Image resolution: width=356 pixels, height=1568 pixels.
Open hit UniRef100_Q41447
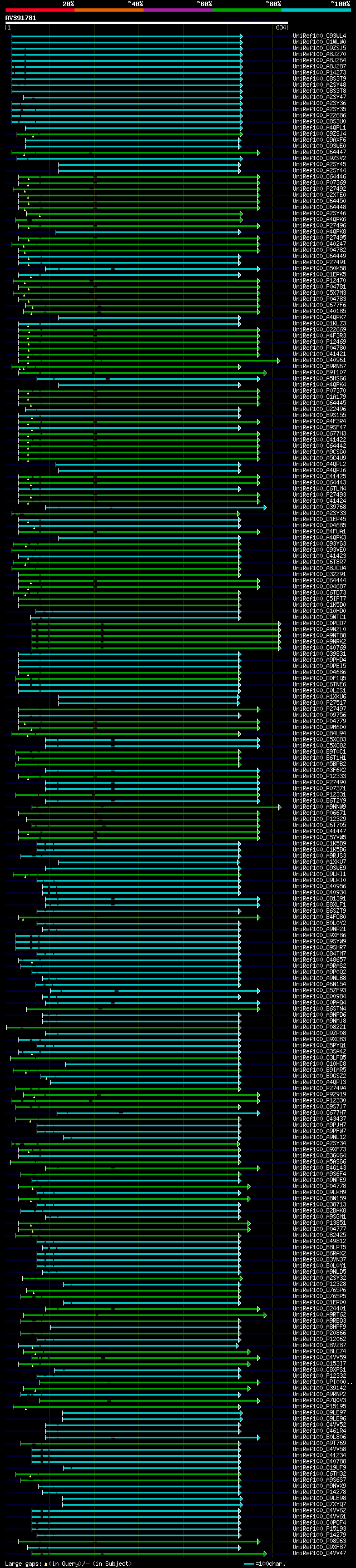click(x=319, y=832)
